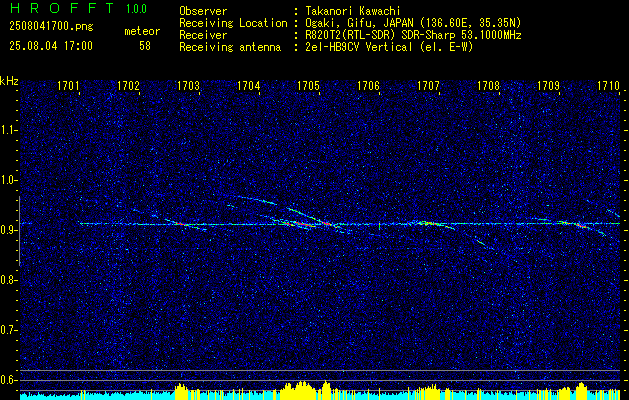This screenshot has height=400, width=629.
Task: Click the 1701 time marker
Action: point(68,85)
